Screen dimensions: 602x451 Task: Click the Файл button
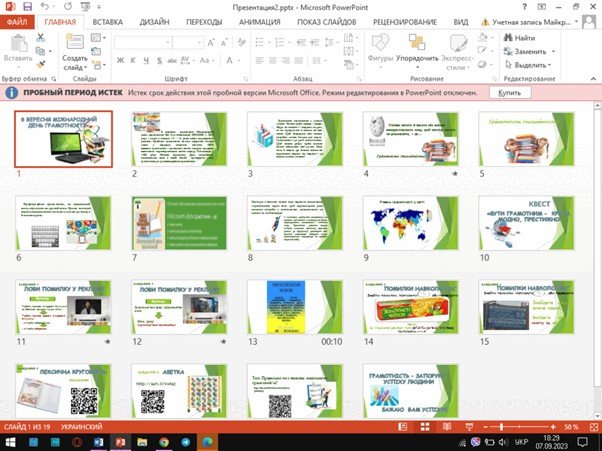click(x=19, y=20)
